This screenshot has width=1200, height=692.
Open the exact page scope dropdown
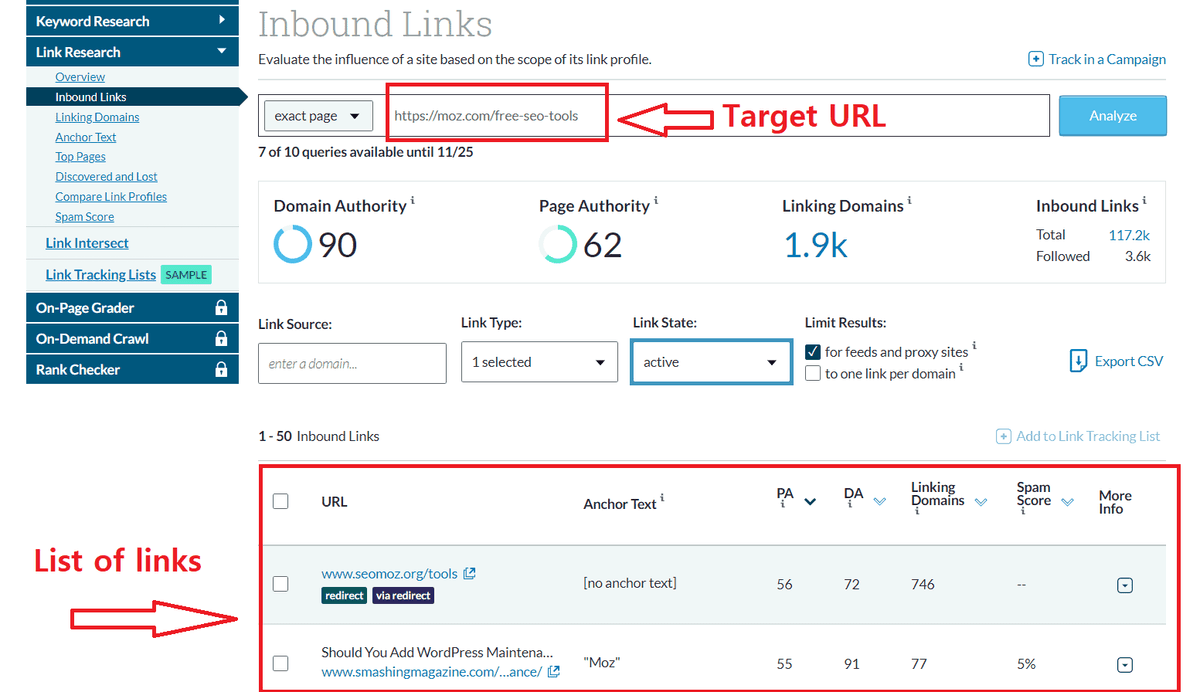pyautogui.click(x=318, y=116)
